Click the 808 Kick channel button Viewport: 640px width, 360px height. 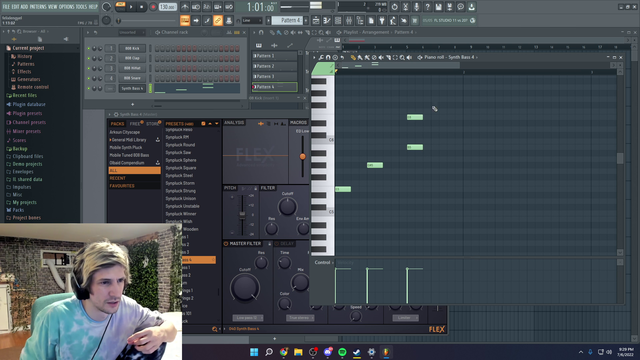click(132, 48)
